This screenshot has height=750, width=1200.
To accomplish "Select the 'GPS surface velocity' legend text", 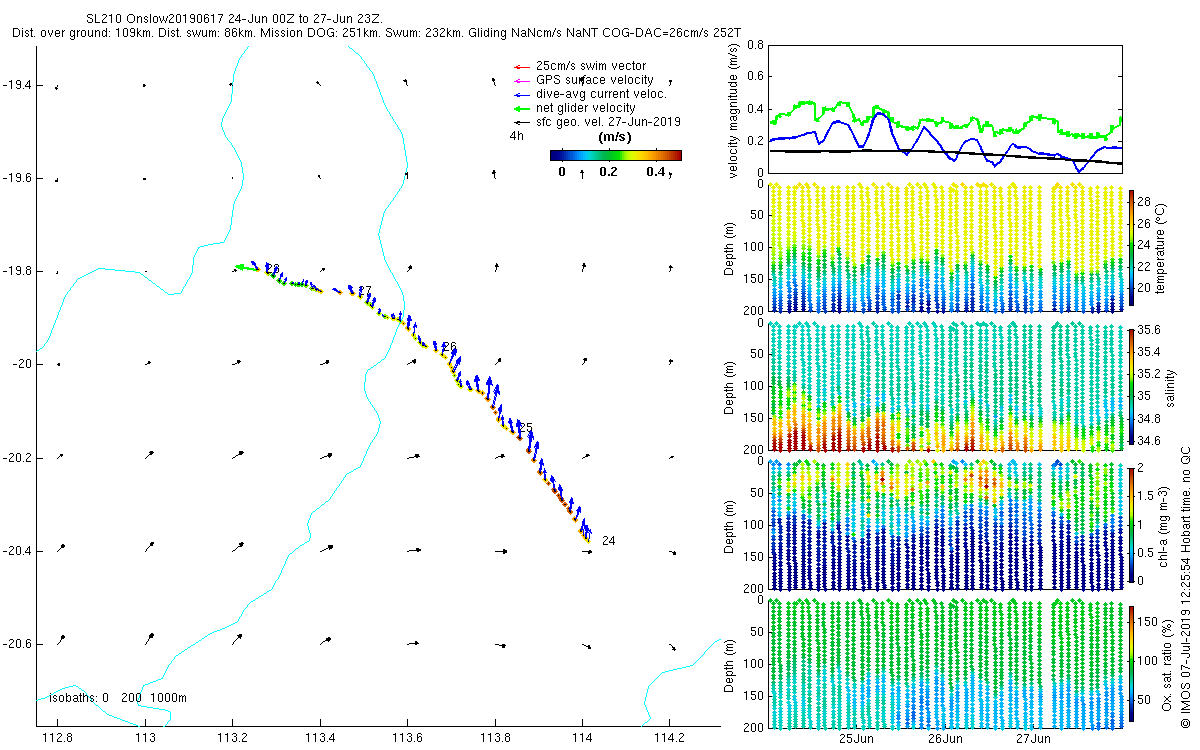I will click(595, 80).
